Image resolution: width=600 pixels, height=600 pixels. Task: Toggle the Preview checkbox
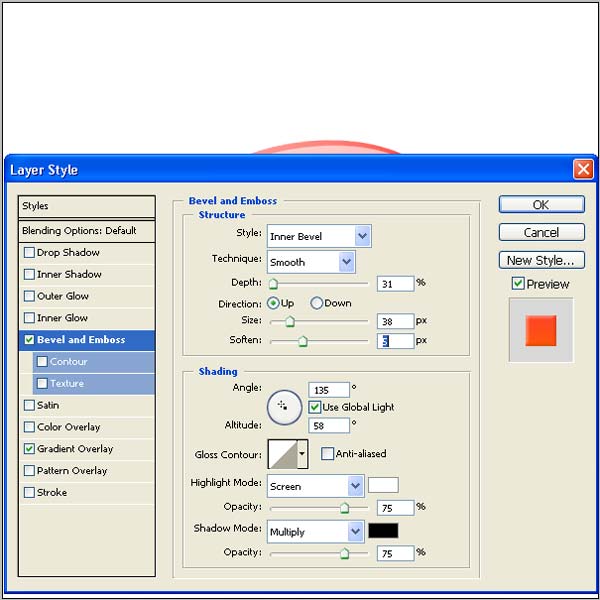click(518, 284)
